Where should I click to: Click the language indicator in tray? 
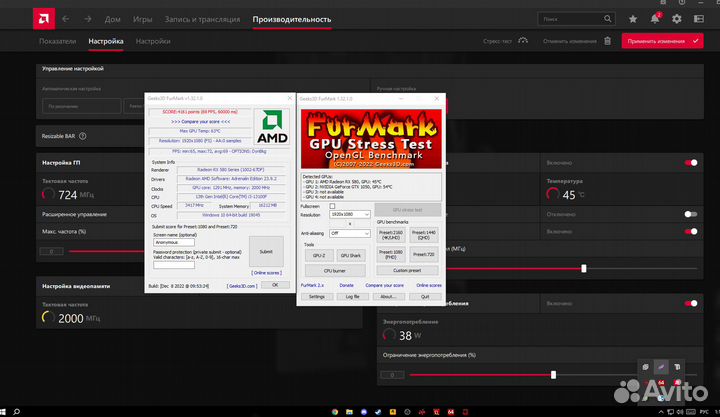pos(703,412)
